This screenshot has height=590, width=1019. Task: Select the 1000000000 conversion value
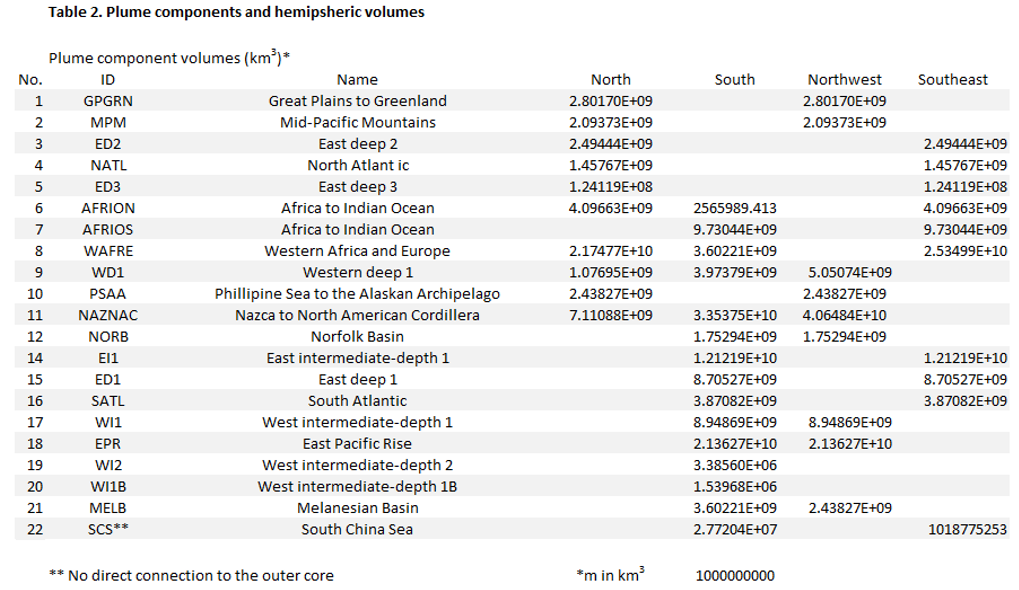[734, 576]
